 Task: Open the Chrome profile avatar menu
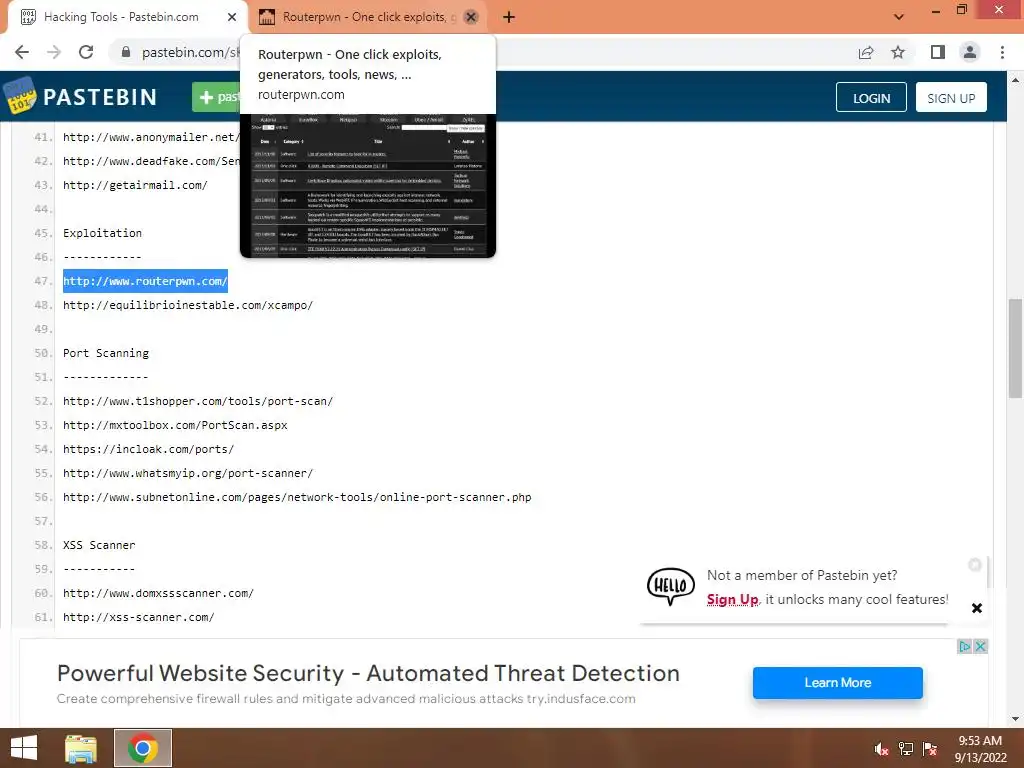(x=970, y=52)
